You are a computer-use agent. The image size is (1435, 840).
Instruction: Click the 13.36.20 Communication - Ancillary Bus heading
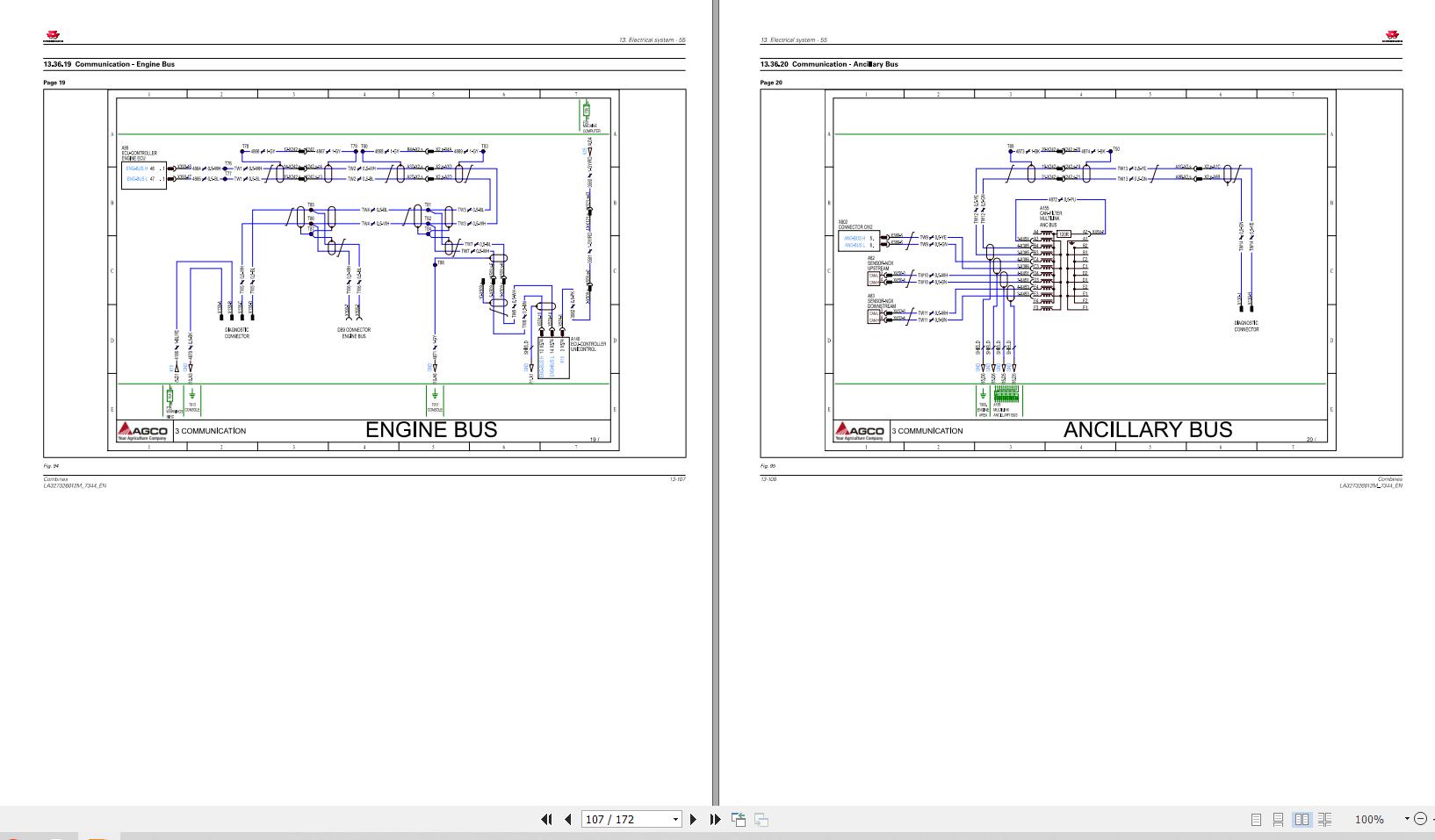[829, 64]
